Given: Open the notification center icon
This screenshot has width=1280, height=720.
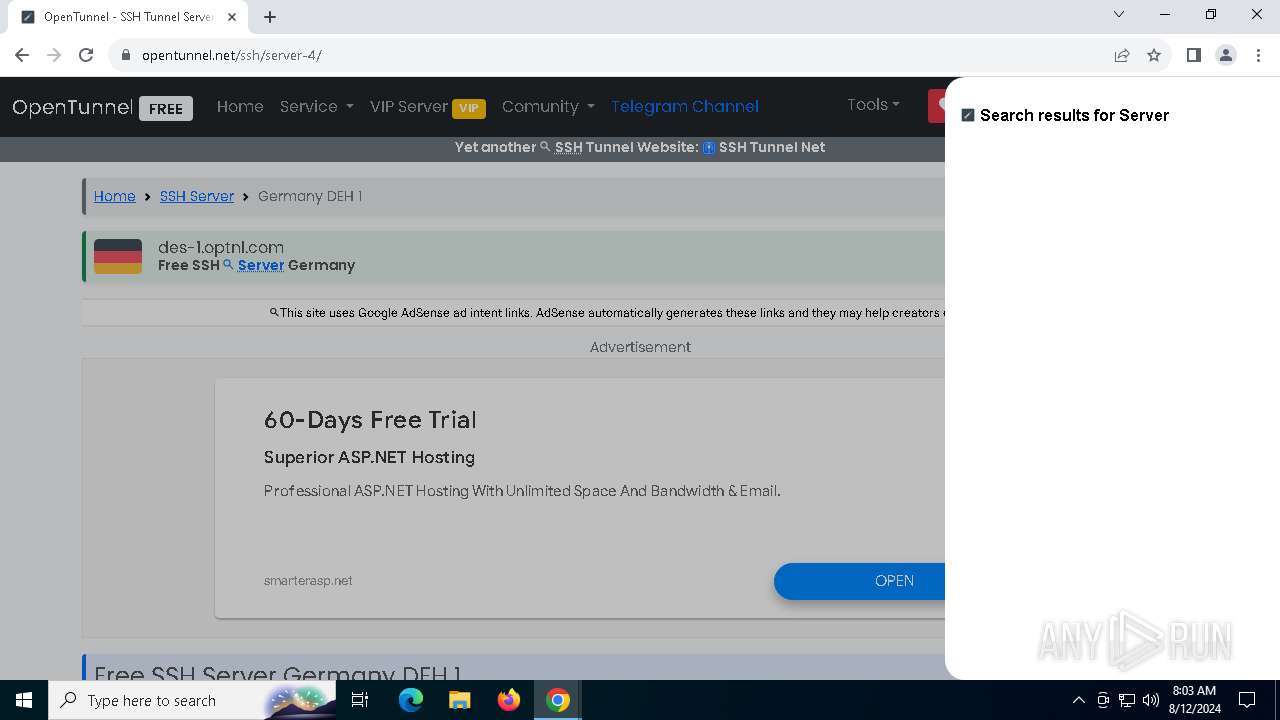Looking at the screenshot, I should 1248,700.
